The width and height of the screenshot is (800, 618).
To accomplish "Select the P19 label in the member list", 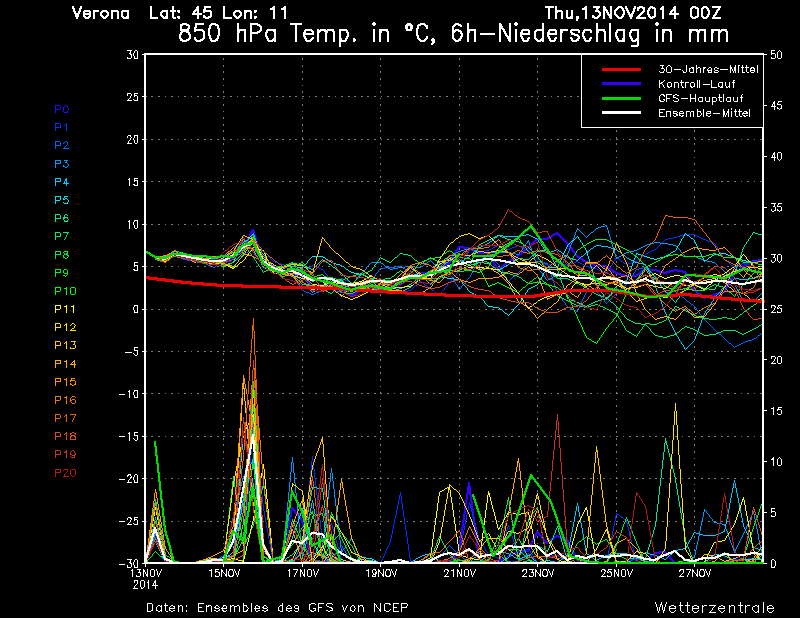I will [x=65, y=454].
